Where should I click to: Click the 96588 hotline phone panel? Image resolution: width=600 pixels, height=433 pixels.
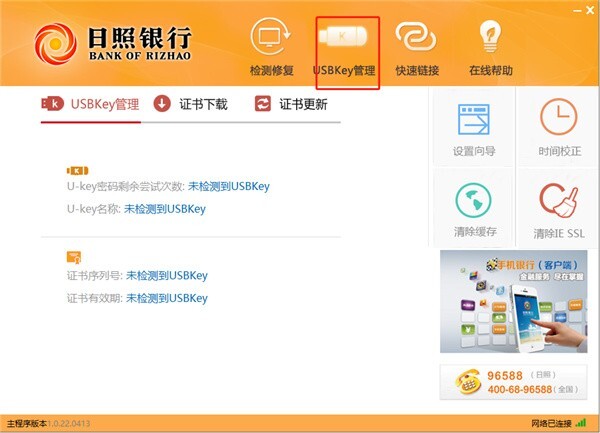click(x=513, y=382)
